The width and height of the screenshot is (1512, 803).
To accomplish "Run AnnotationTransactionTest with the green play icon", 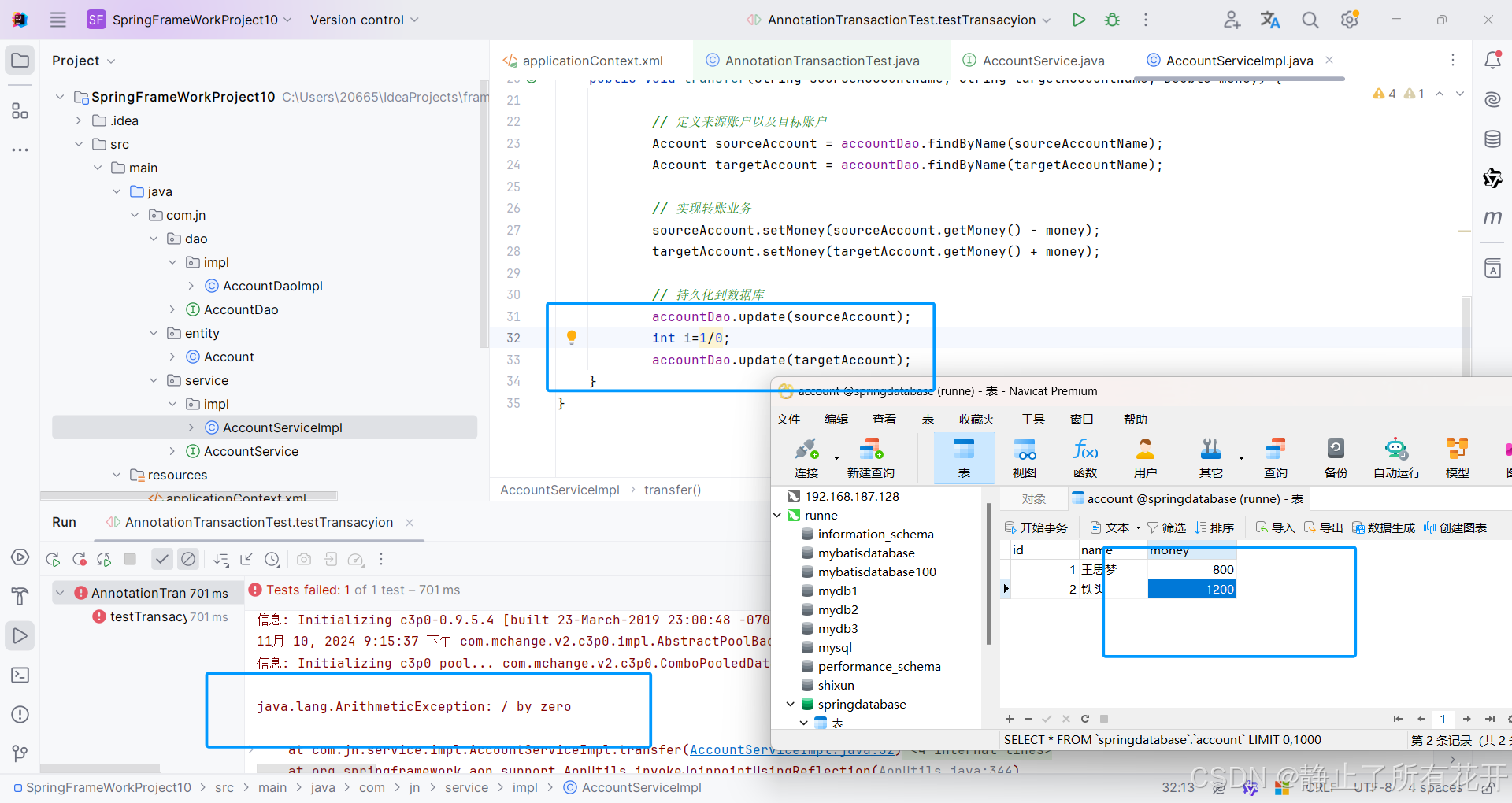I will (1079, 20).
